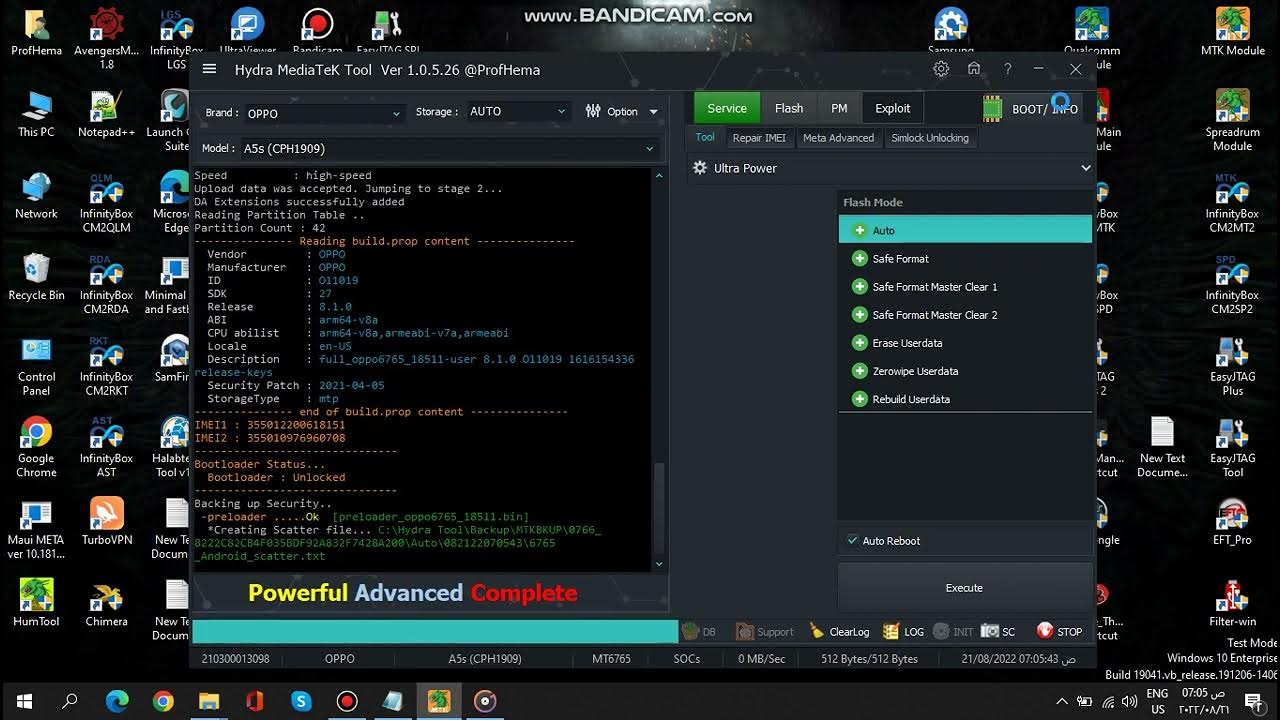Open Support in the bottom toolbar
The width and height of the screenshot is (1280, 720).
[765, 631]
